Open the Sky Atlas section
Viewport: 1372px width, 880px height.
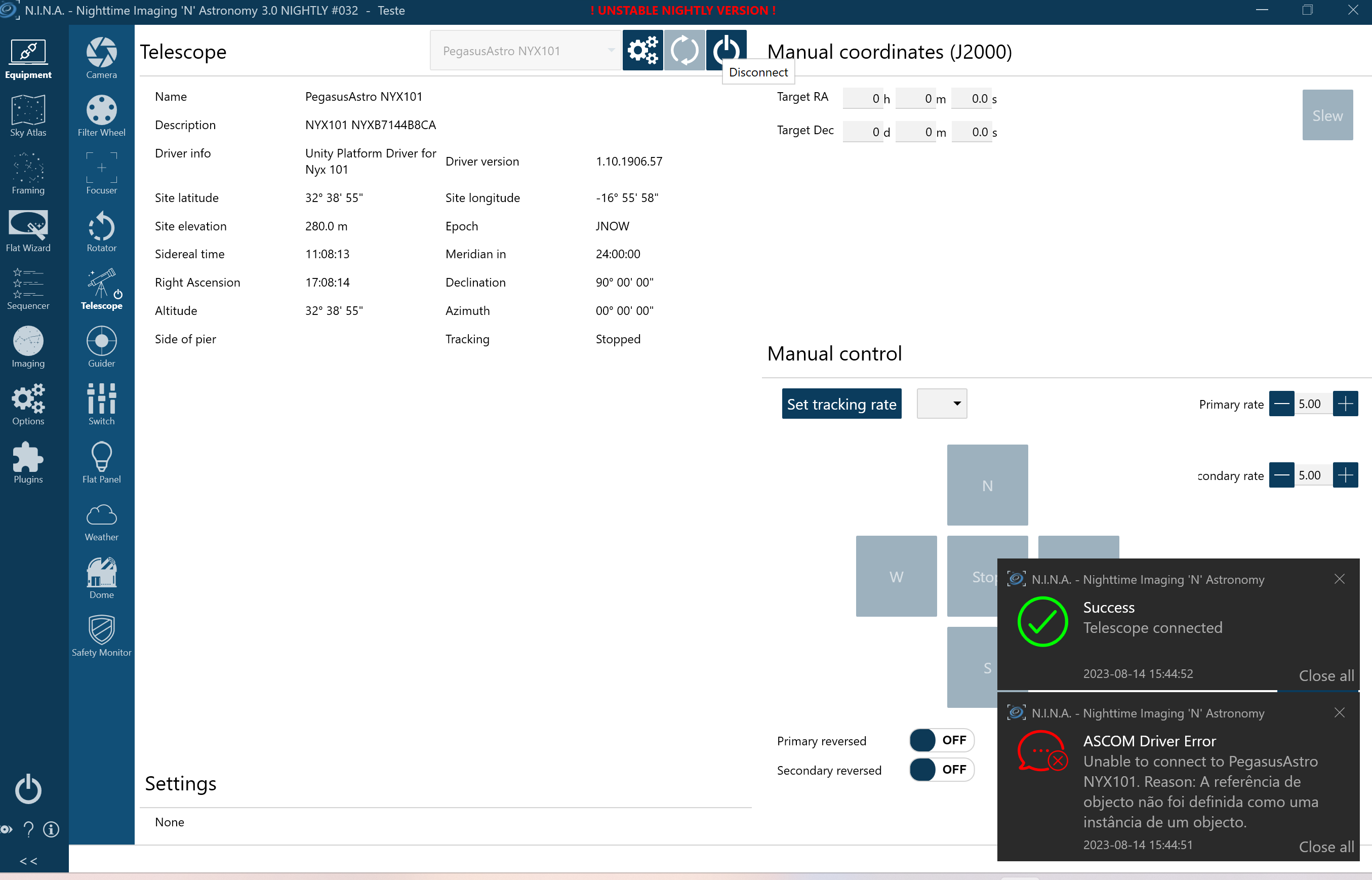28,116
